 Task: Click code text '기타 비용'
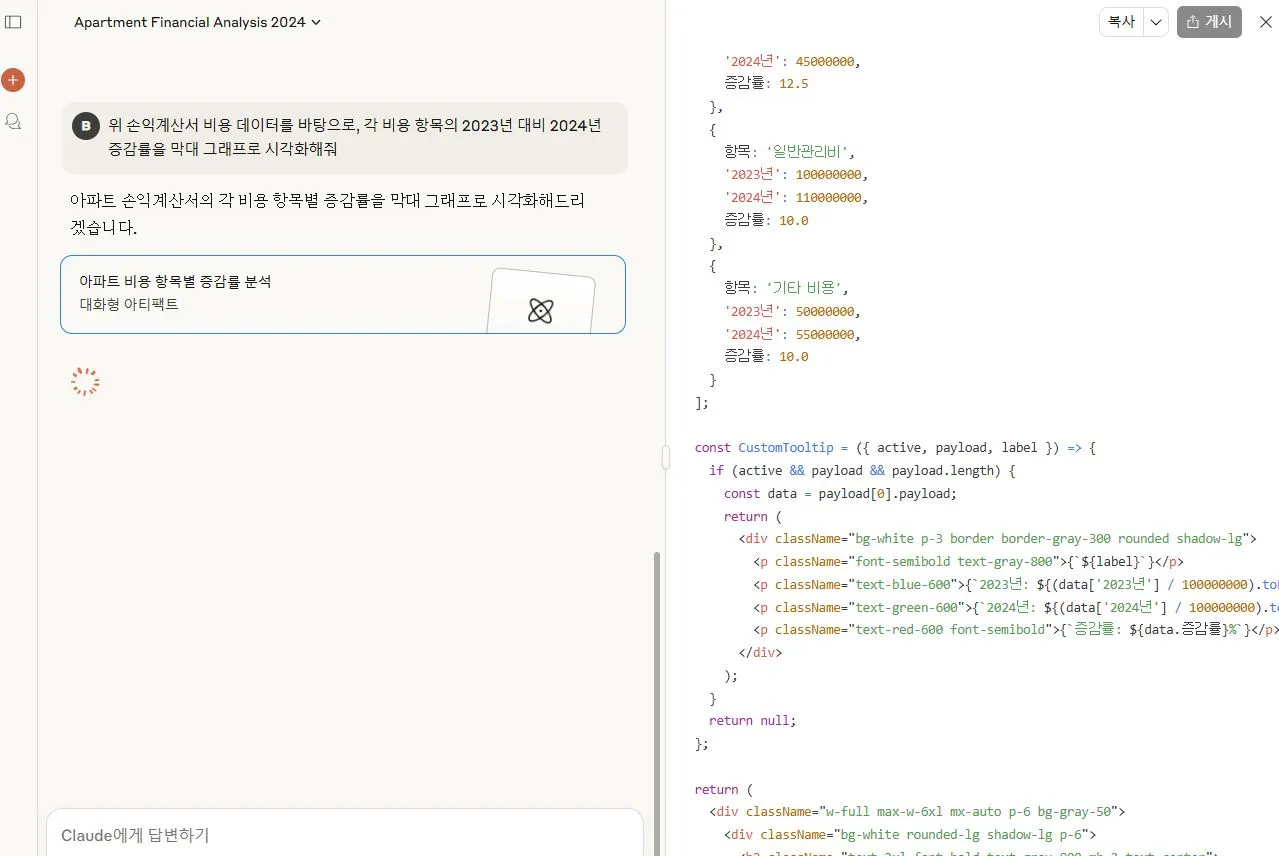[804, 288]
